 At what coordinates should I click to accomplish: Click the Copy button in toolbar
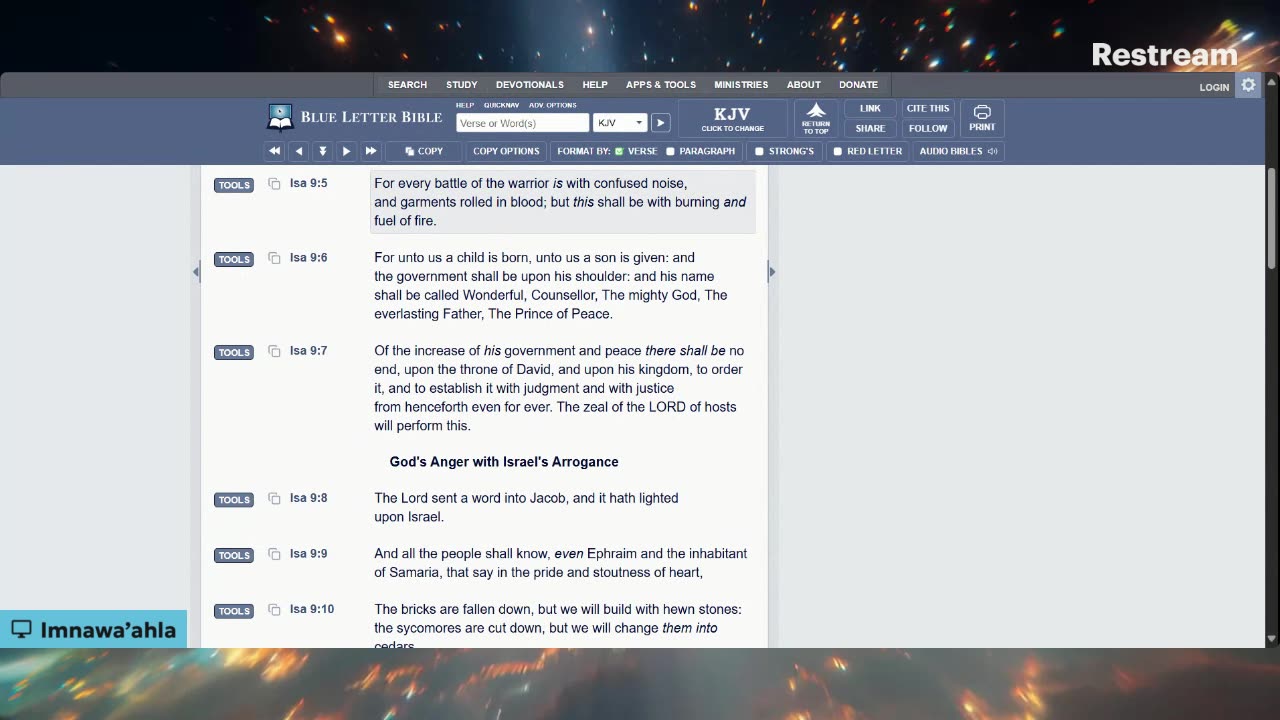tap(424, 151)
